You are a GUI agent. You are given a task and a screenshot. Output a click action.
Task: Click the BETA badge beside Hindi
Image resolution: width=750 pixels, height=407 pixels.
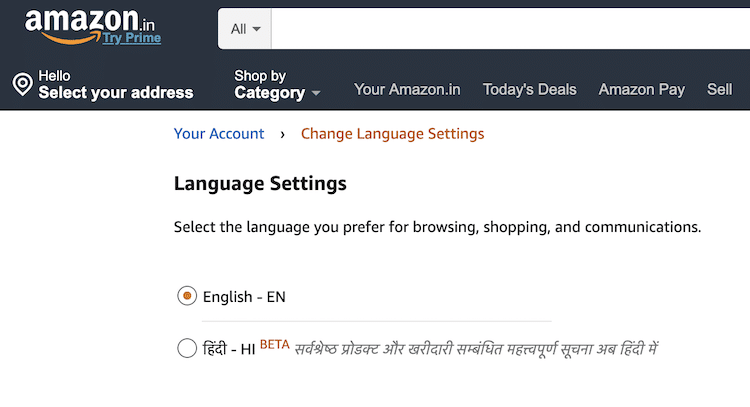(275, 344)
